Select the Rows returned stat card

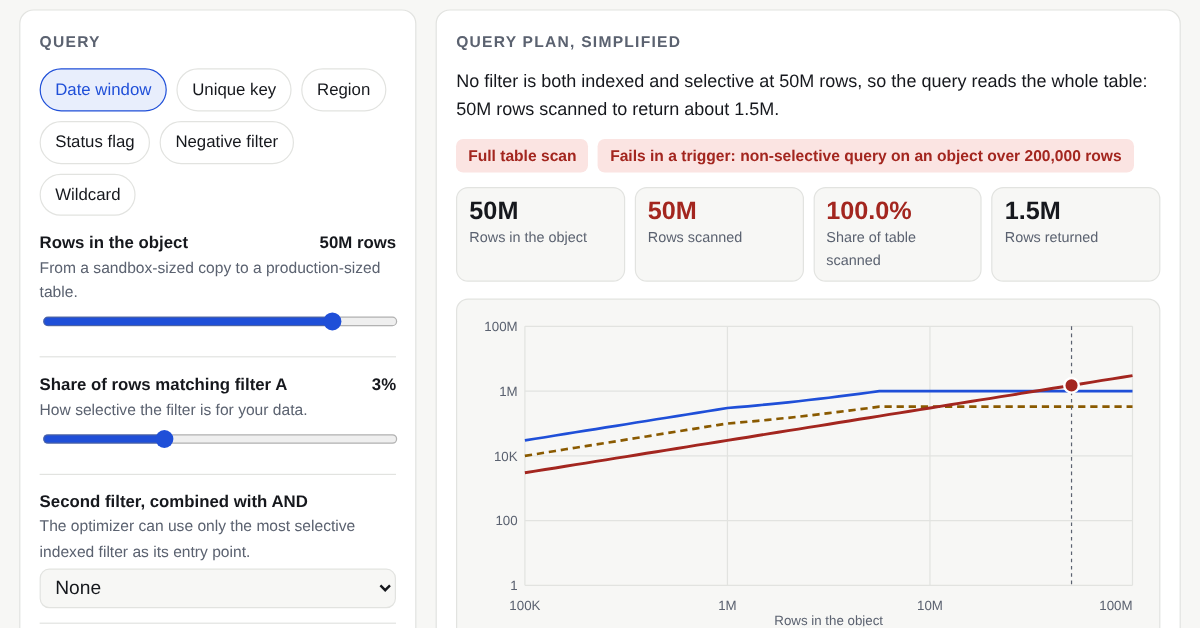click(1076, 234)
